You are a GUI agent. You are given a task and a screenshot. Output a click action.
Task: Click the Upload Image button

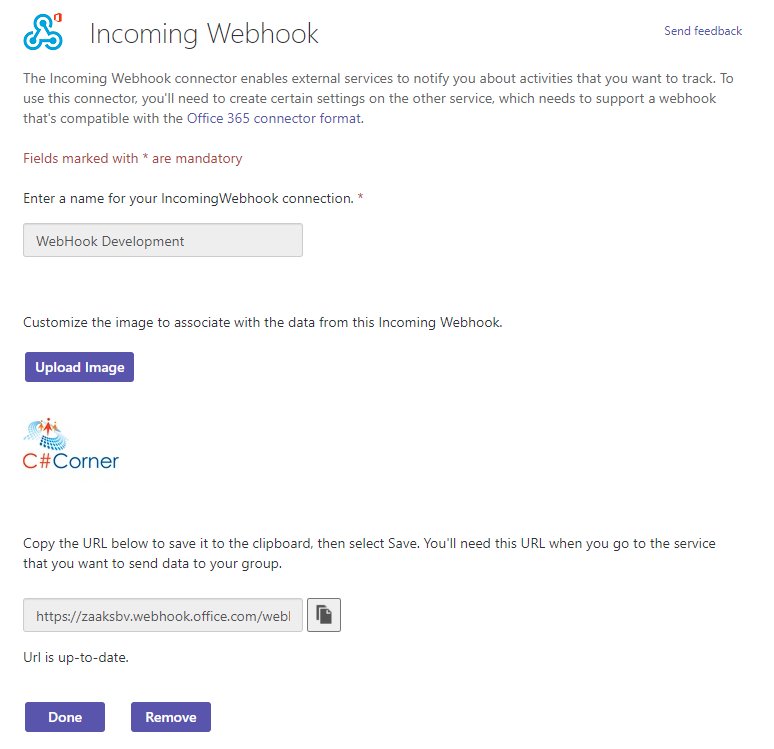point(79,367)
